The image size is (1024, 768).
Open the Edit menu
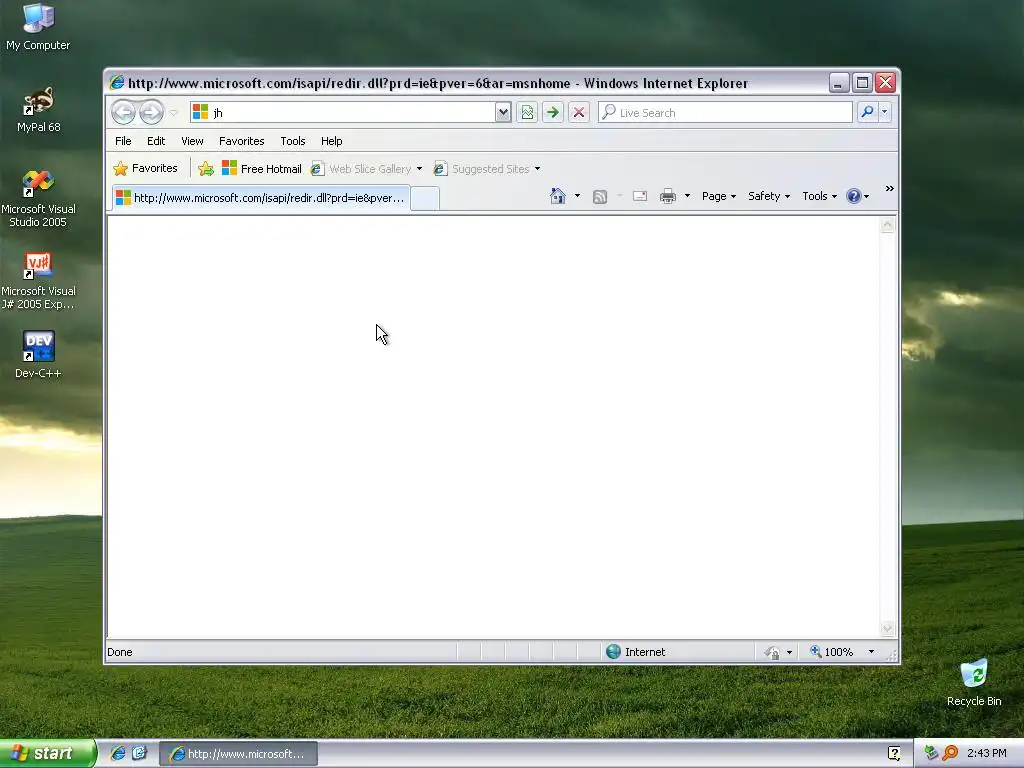point(155,141)
